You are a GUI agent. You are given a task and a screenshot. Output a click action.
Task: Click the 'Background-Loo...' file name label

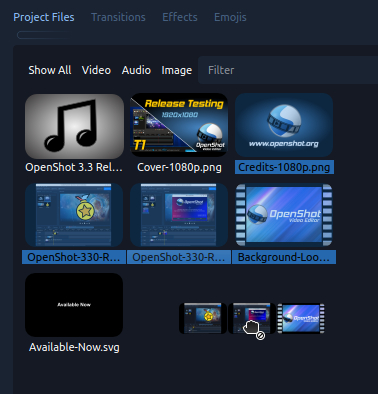[284, 257]
